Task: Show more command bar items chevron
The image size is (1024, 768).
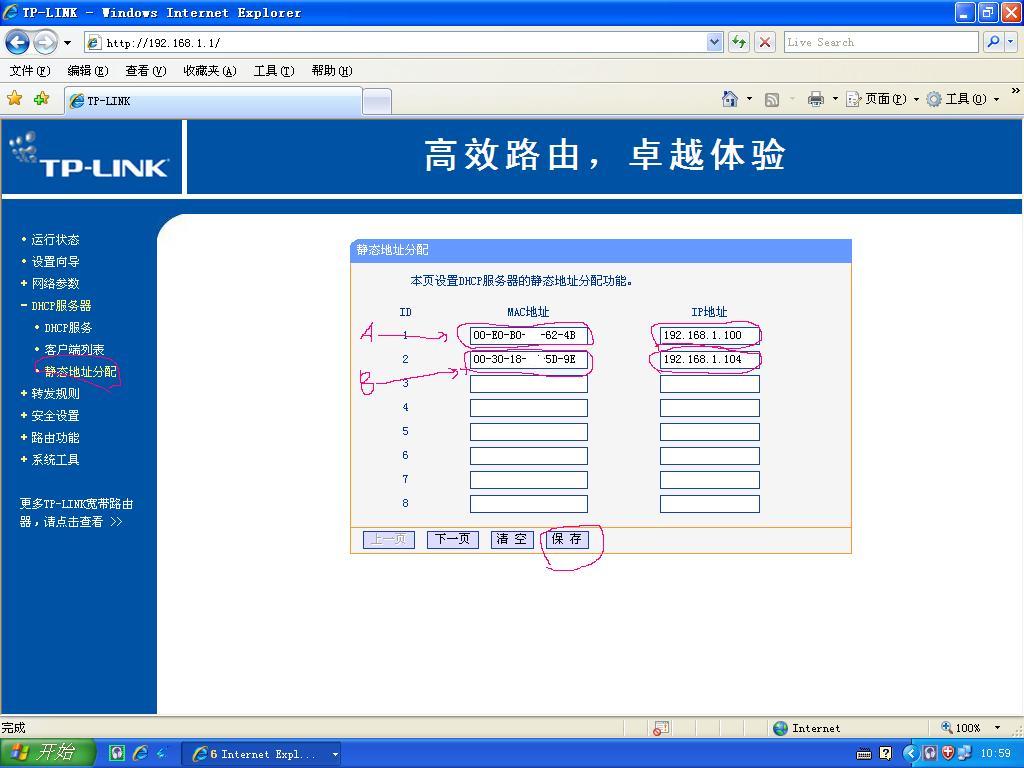Action: (x=1015, y=91)
